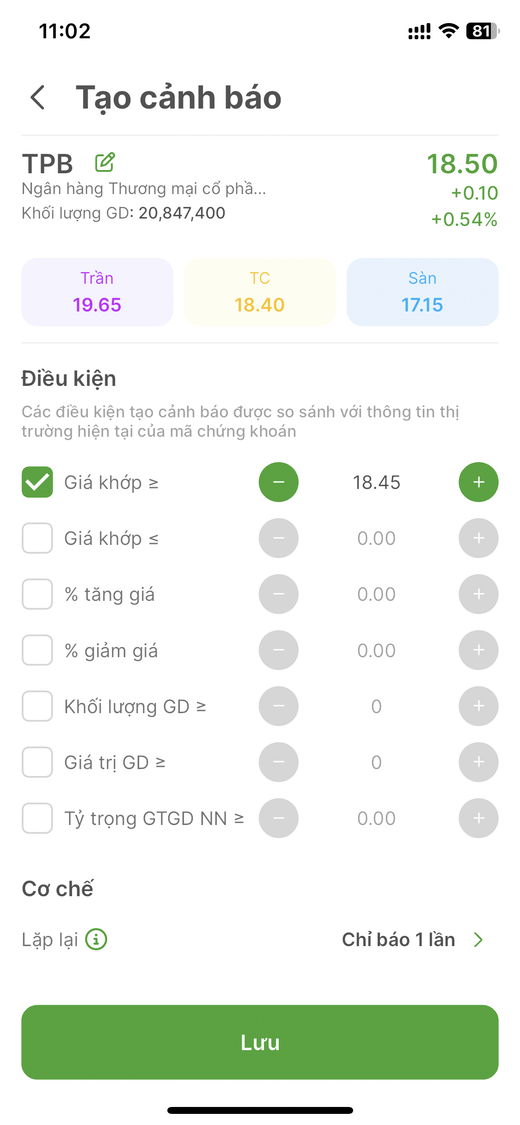Open the Chỉ báo 1 lần repeat options
Image resolution: width=520 pixels, height=1125 pixels.
click(x=413, y=939)
